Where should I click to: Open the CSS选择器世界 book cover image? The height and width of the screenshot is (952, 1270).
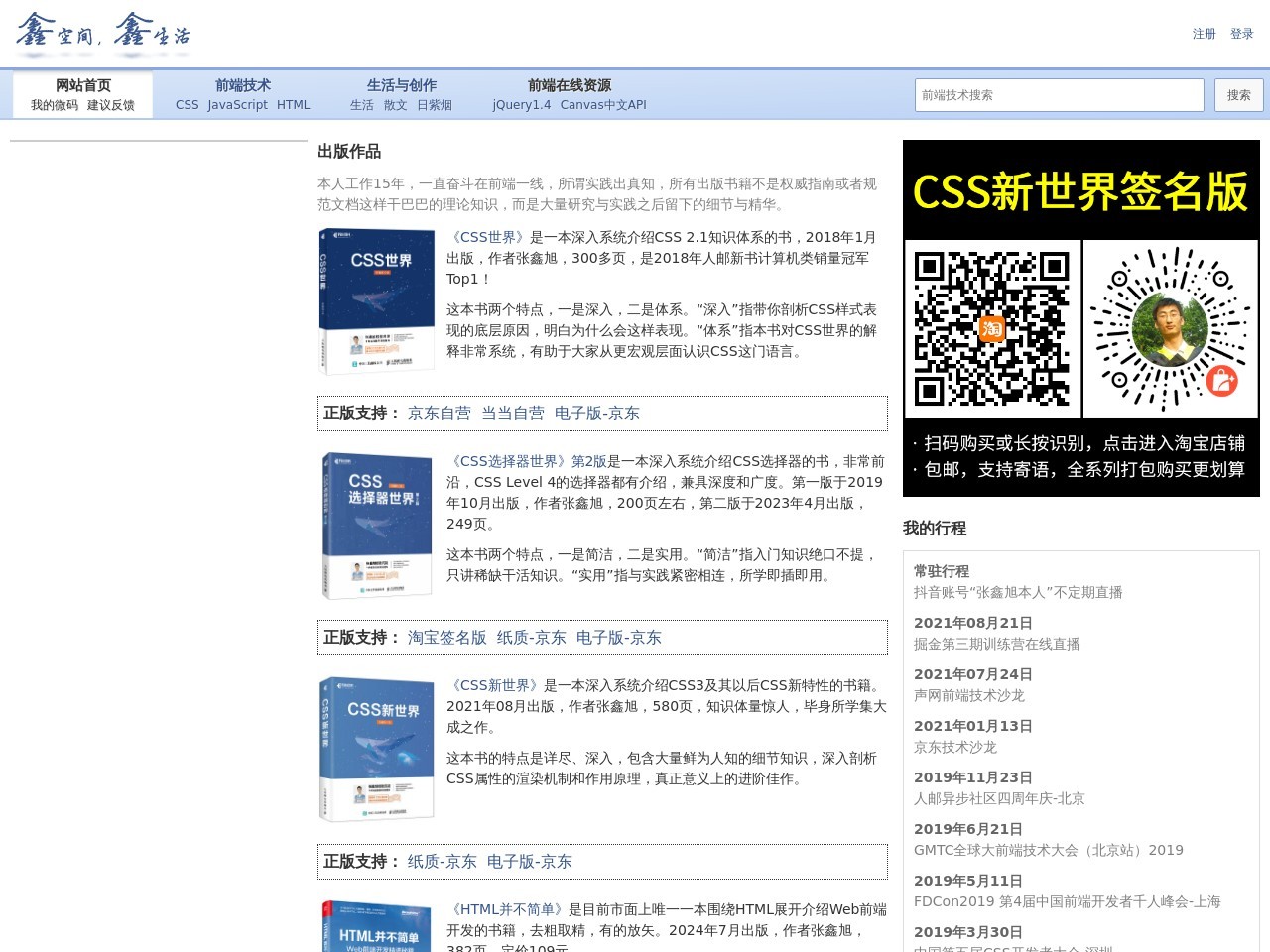tap(377, 526)
